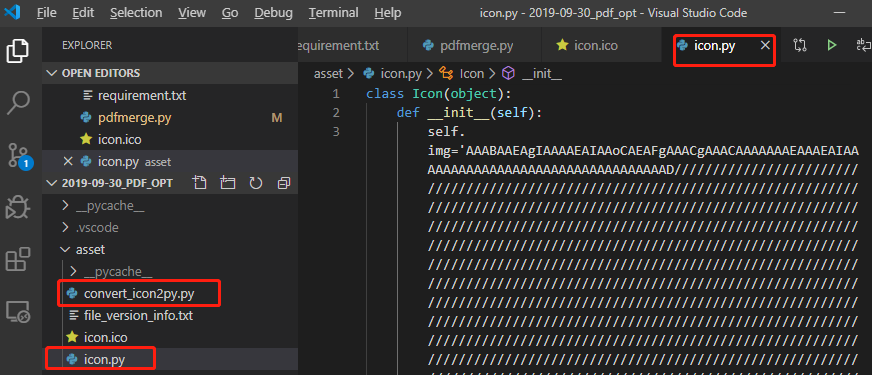Collapse the 2019-09-30_PDF_OPT project section
This screenshot has width=872, height=375.
[117, 182]
